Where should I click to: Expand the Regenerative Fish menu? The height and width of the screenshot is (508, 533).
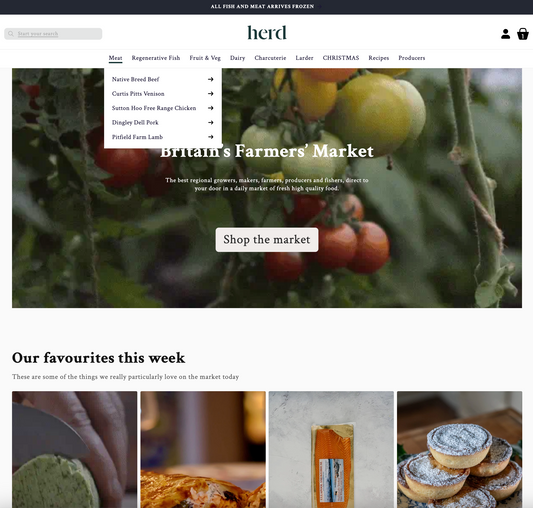pyautogui.click(x=156, y=58)
